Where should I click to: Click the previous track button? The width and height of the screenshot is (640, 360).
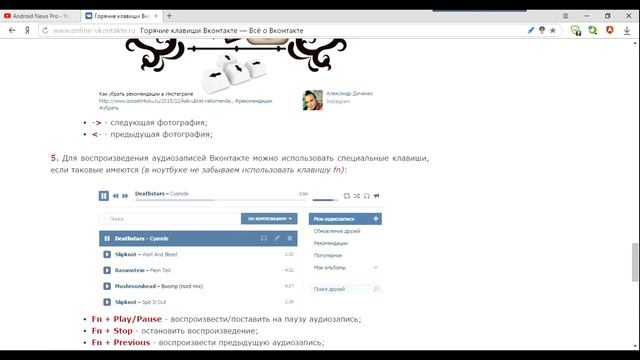pyautogui.click(x=116, y=196)
